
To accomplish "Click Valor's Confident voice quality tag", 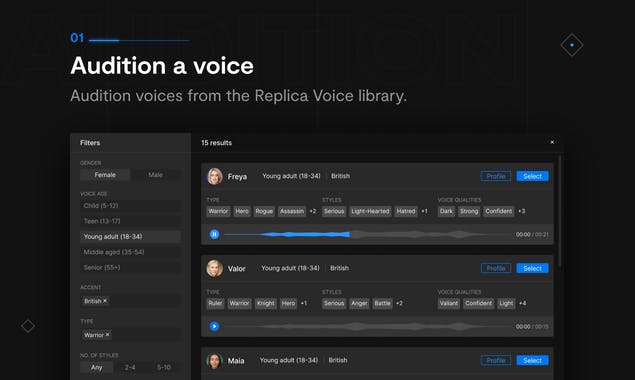I will [479, 303].
